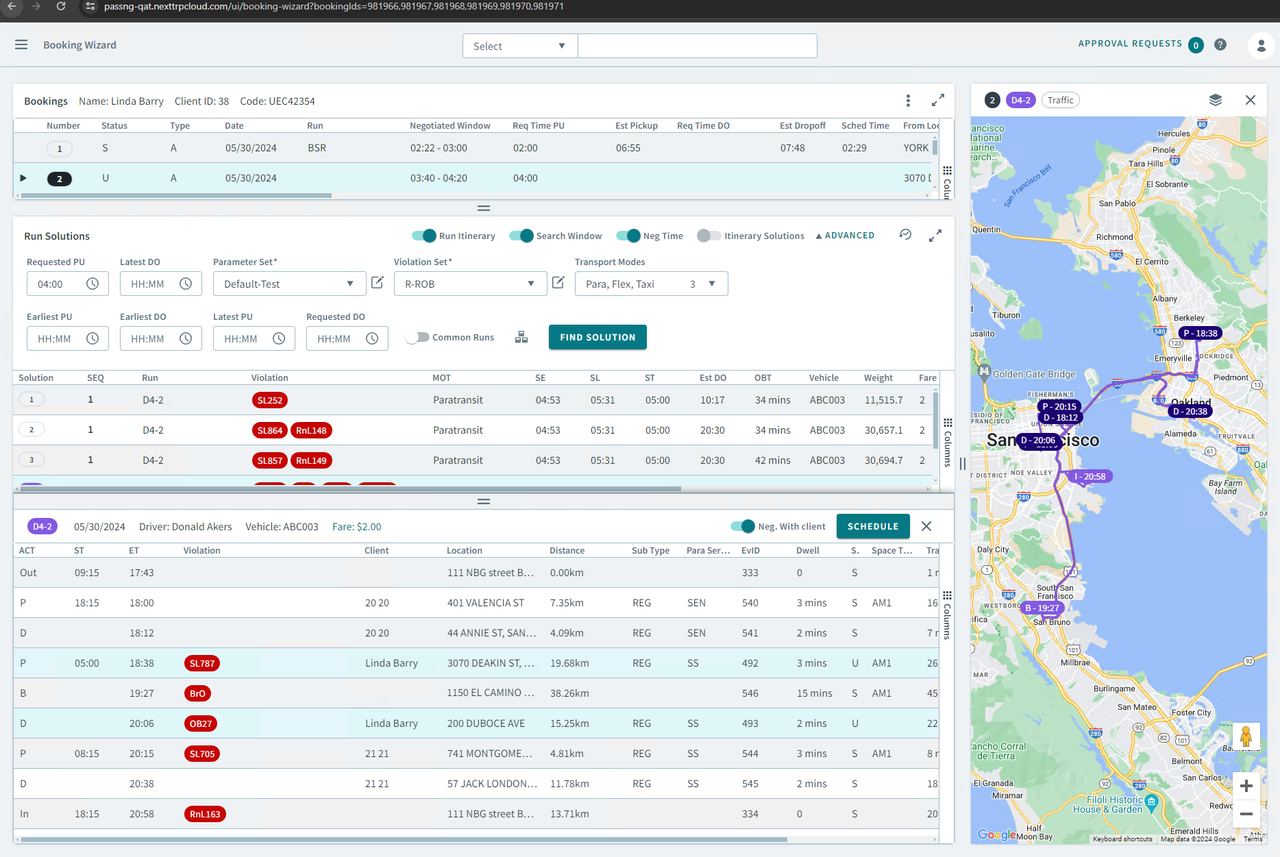Click the history icon in Run Solutions
Viewport: 1280px width, 857px height.
pyautogui.click(x=905, y=234)
